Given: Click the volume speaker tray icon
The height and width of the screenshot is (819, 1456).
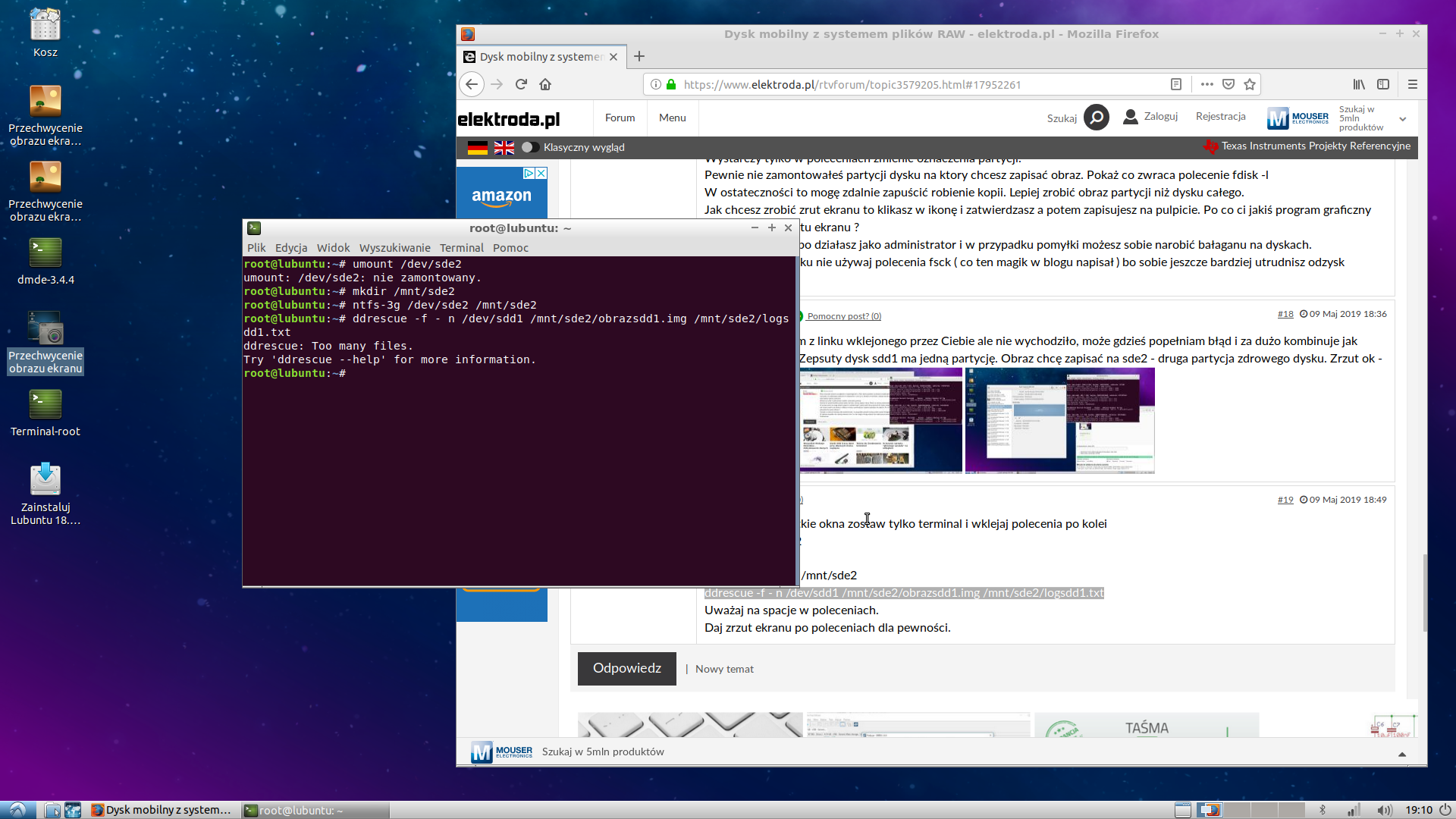Looking at the screenshot, I should point(1384,810).
